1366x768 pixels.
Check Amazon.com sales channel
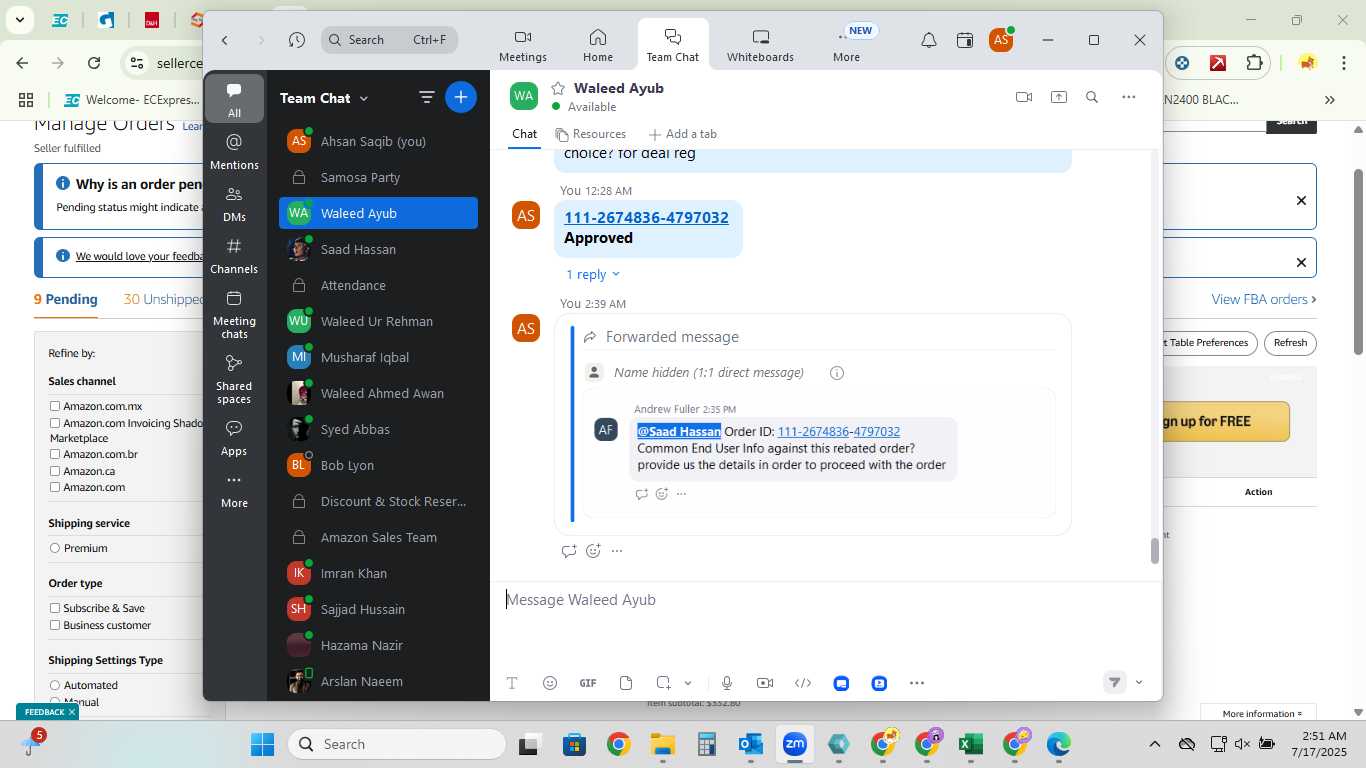point(55,487)
